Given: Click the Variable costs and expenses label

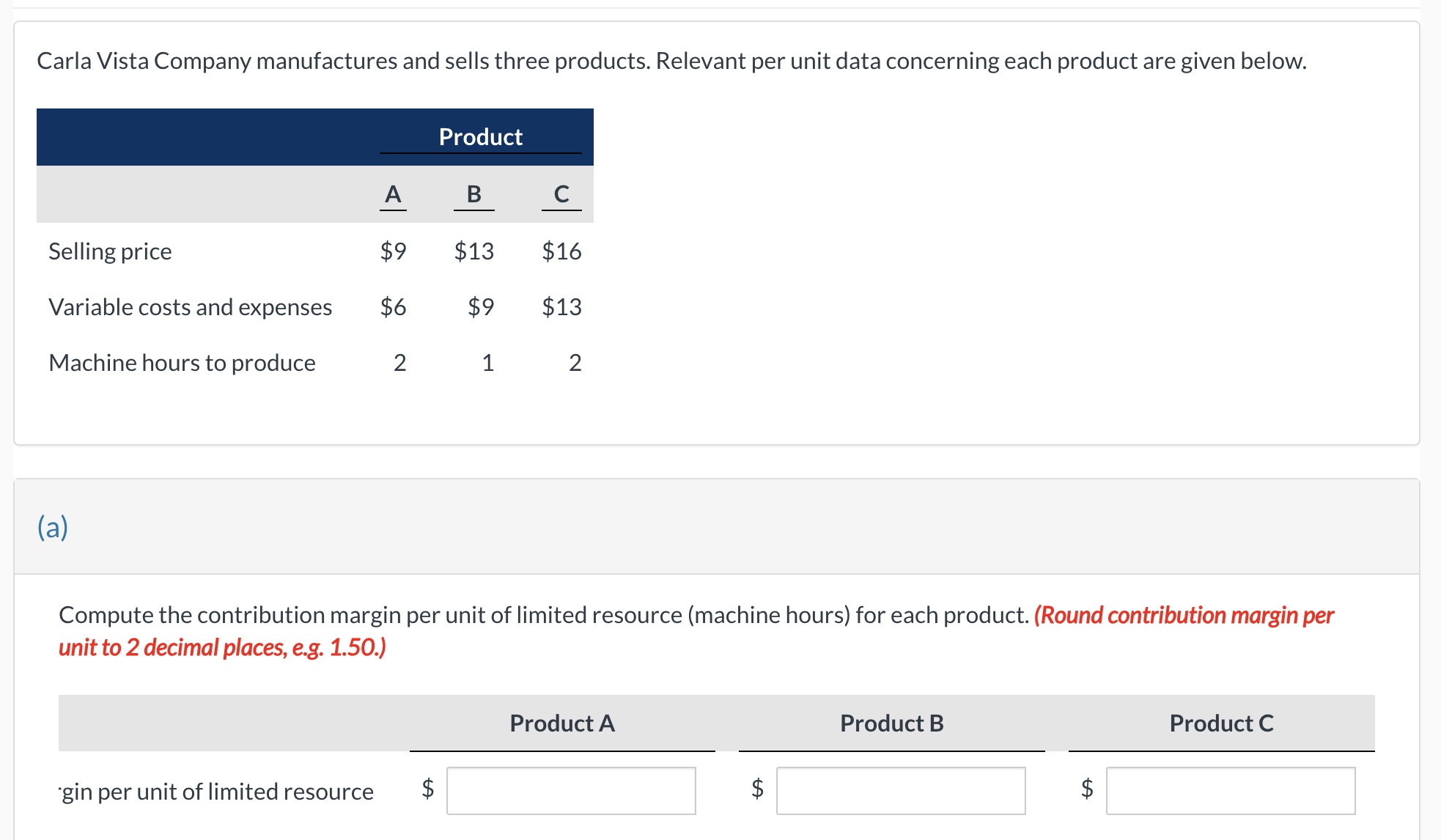Looking at the screenshot, I should click(x=191, y=307).
